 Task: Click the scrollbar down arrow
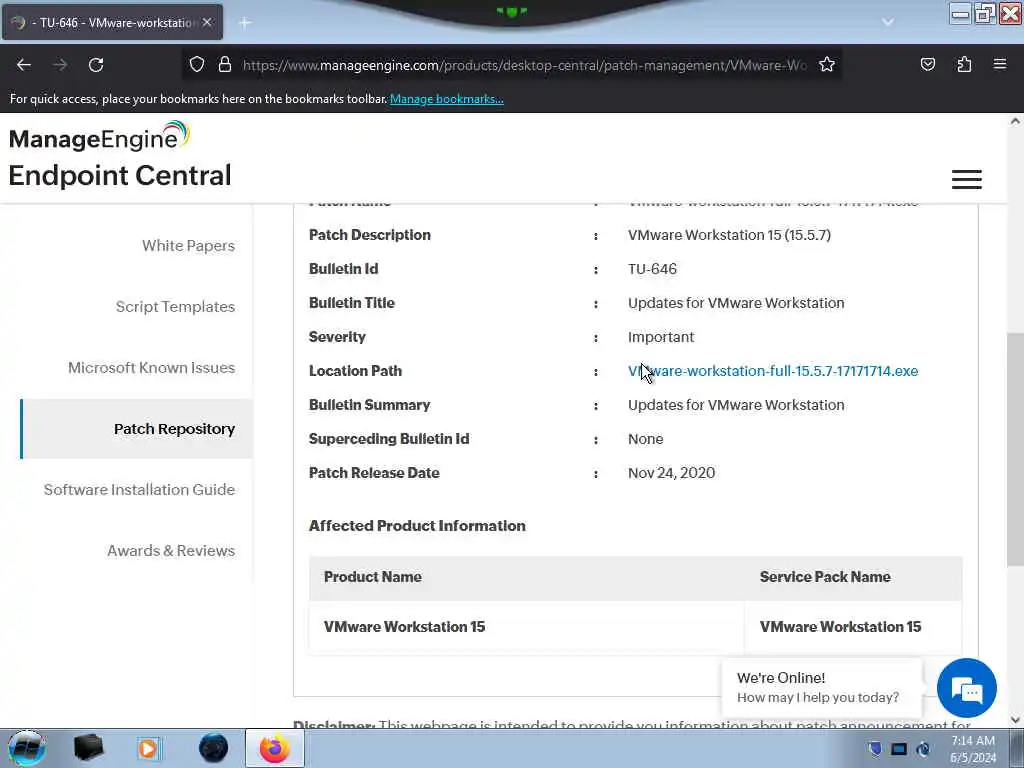point(1015,720)
